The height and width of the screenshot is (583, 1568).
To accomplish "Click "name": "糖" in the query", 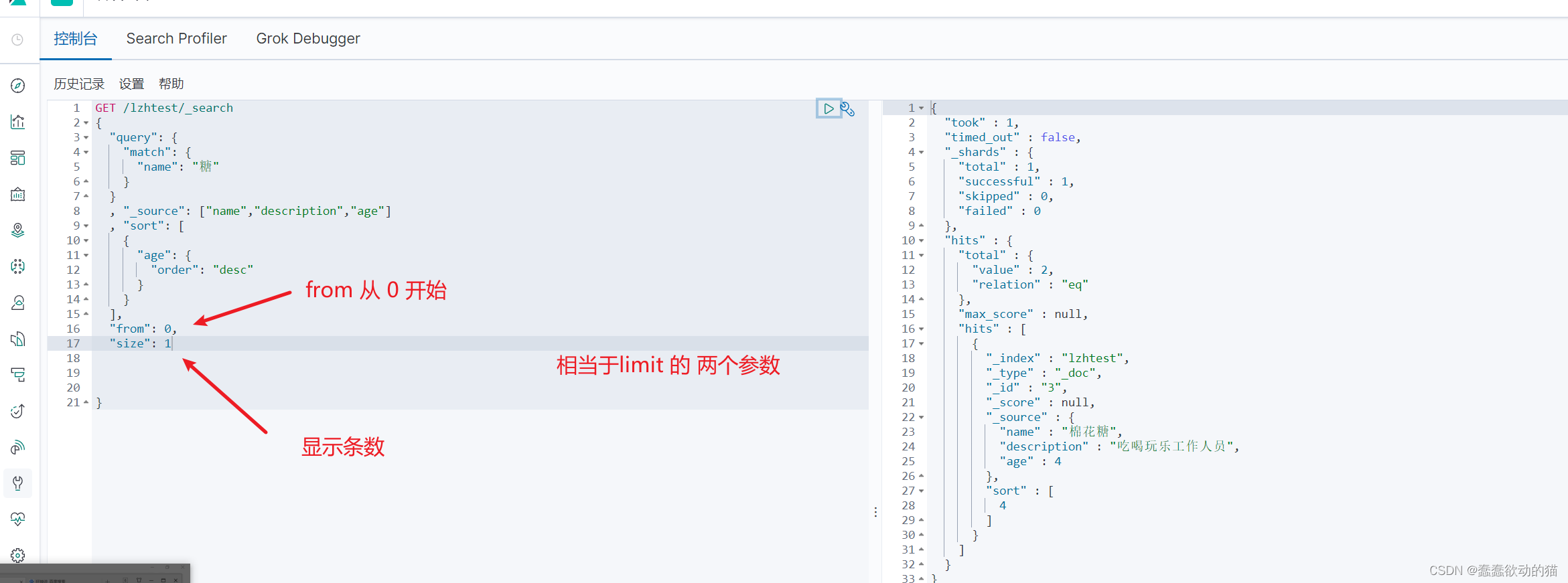I will click(x=178, y=167).
